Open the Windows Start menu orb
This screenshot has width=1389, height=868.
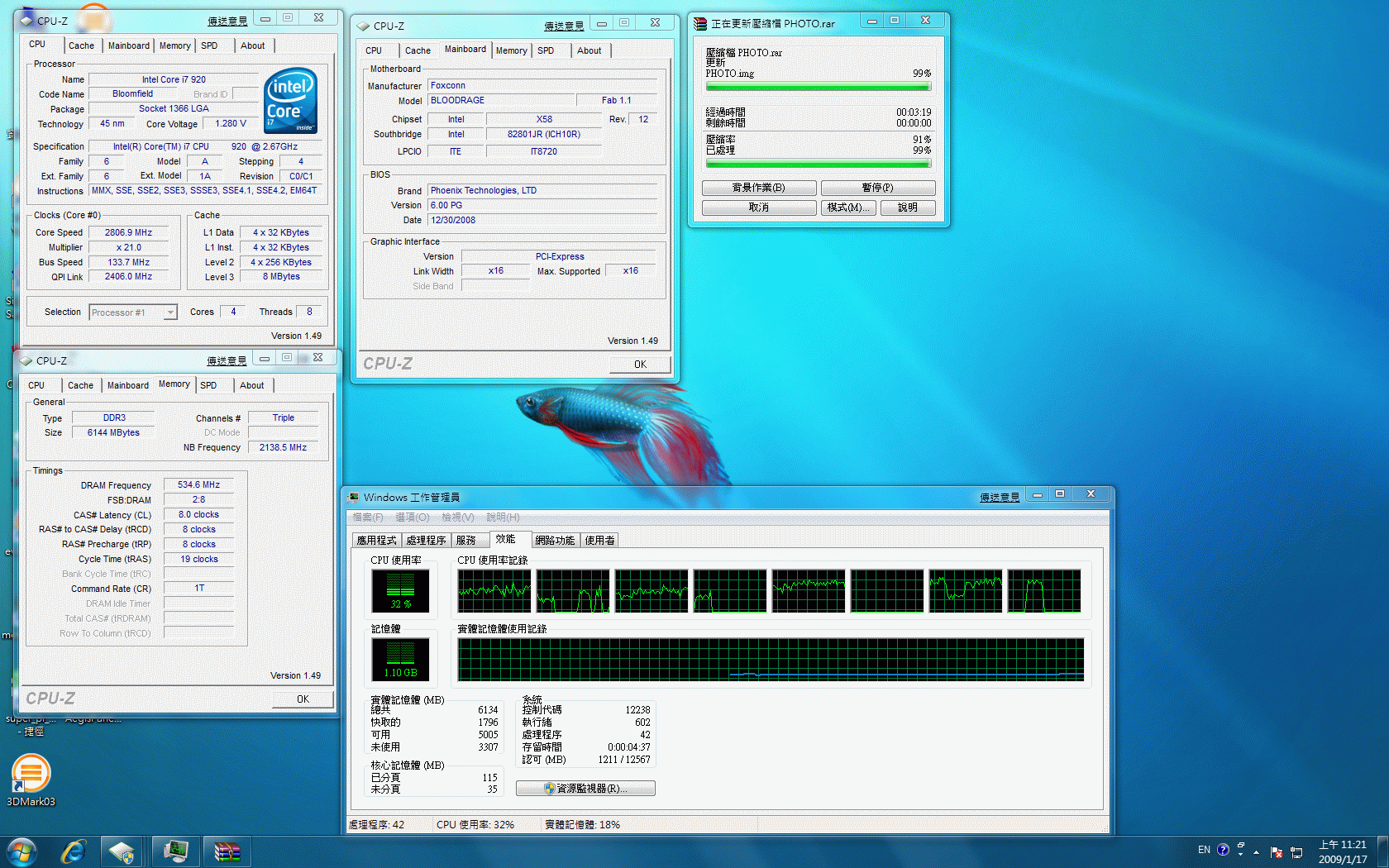click(x=21, y=851)
